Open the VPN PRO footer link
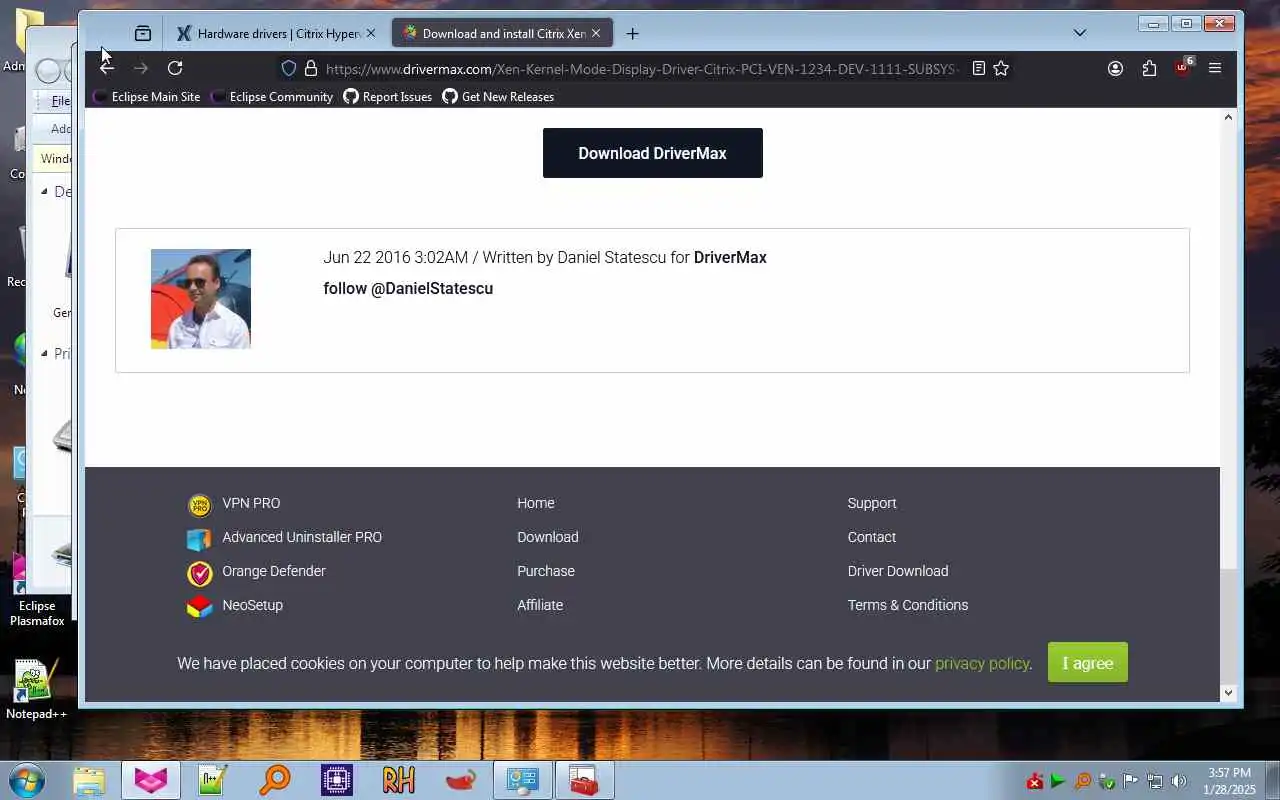This screenshot has height=800, width=1280. pyautogui.click(x=251, y=503)
